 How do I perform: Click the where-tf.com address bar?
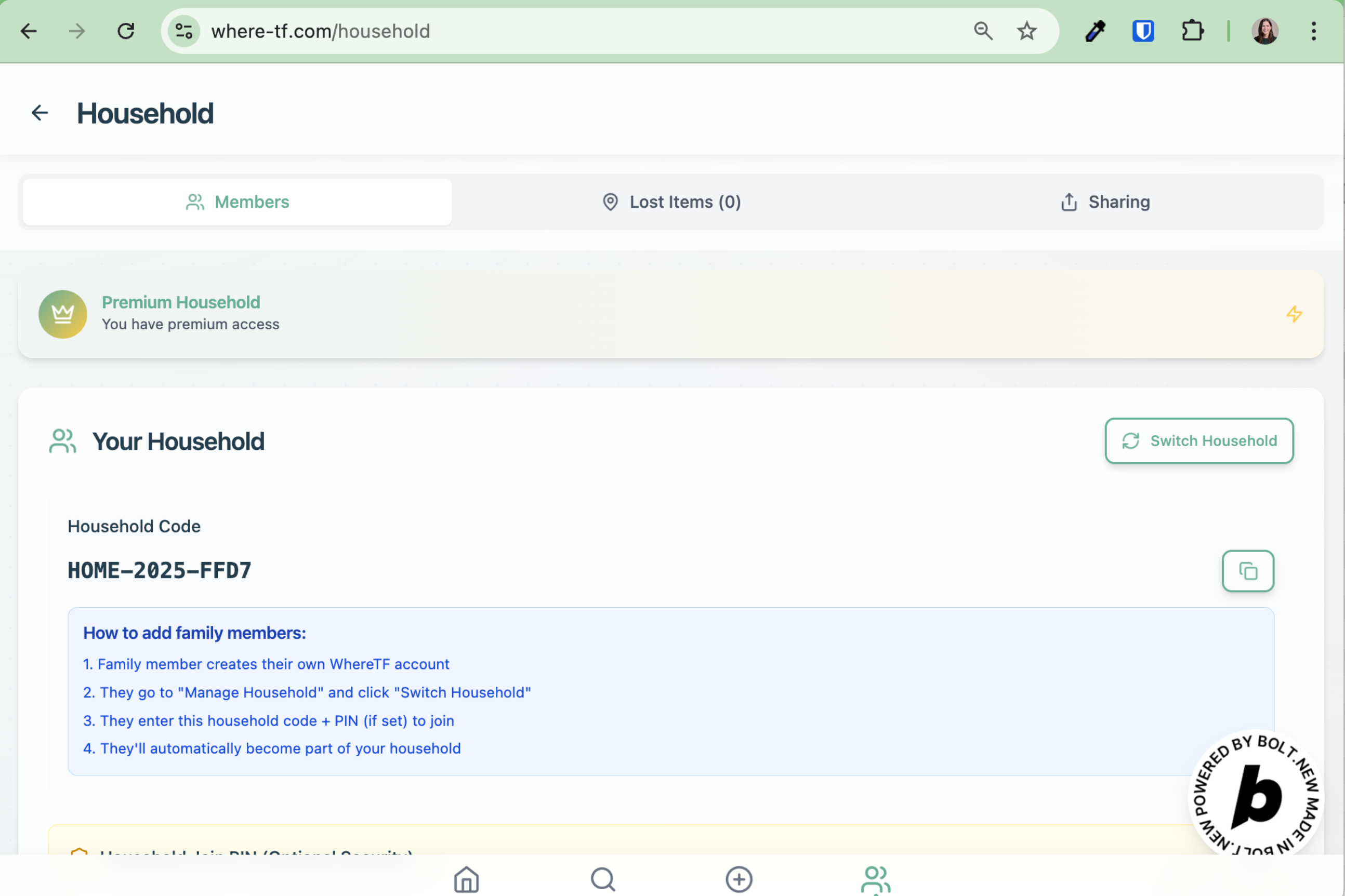pyautogui.click(x=515, y=31)
